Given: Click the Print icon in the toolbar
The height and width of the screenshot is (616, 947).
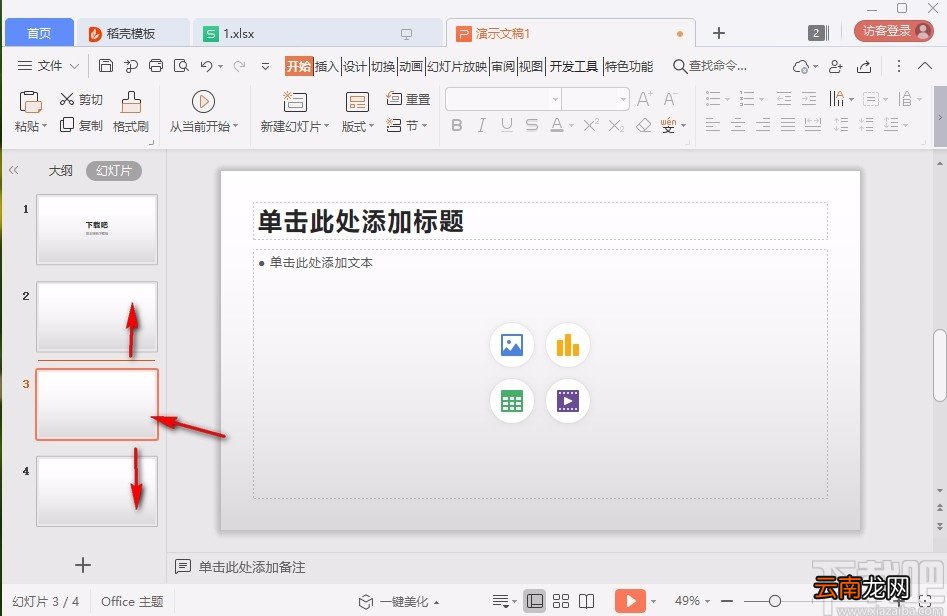Looking at the screenshot, I should pyautogui.click(x=156, y=65).
